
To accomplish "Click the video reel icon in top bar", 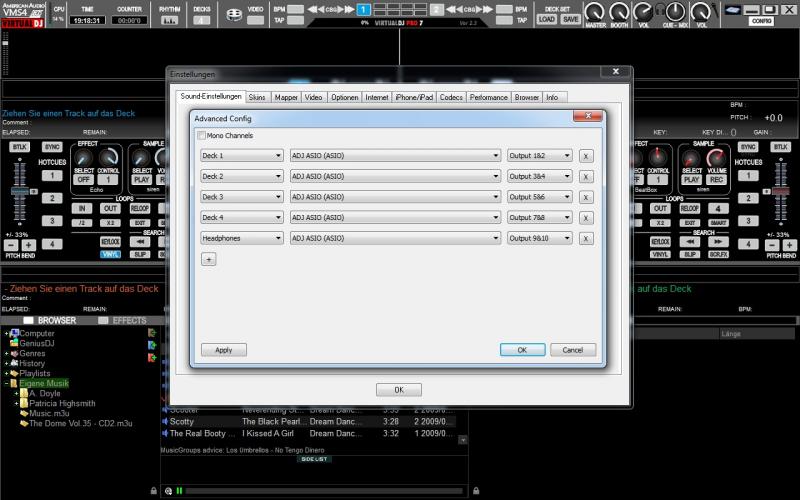I will [234, 15].
